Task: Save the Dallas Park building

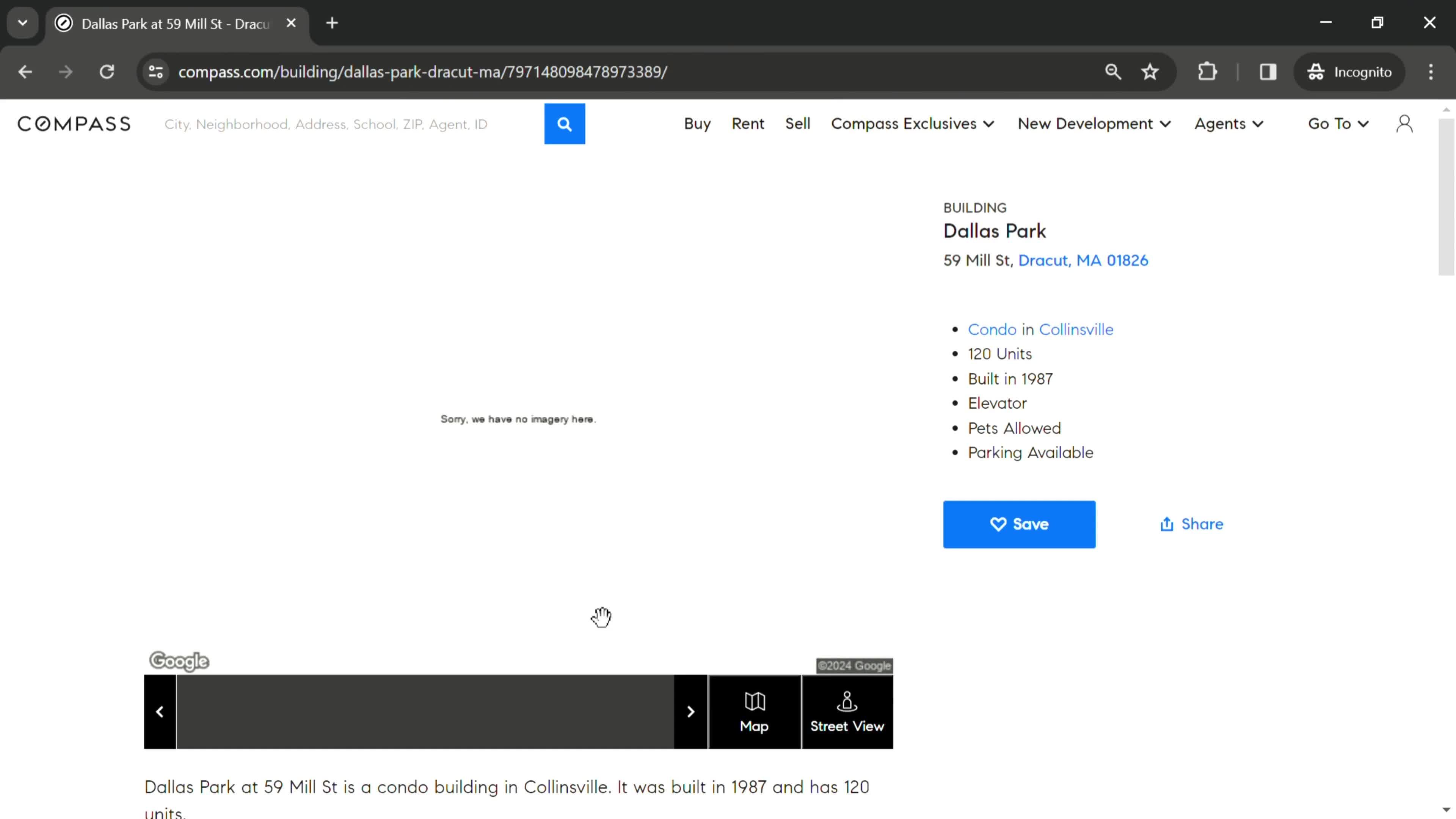Action: (x=1019, y=524)
